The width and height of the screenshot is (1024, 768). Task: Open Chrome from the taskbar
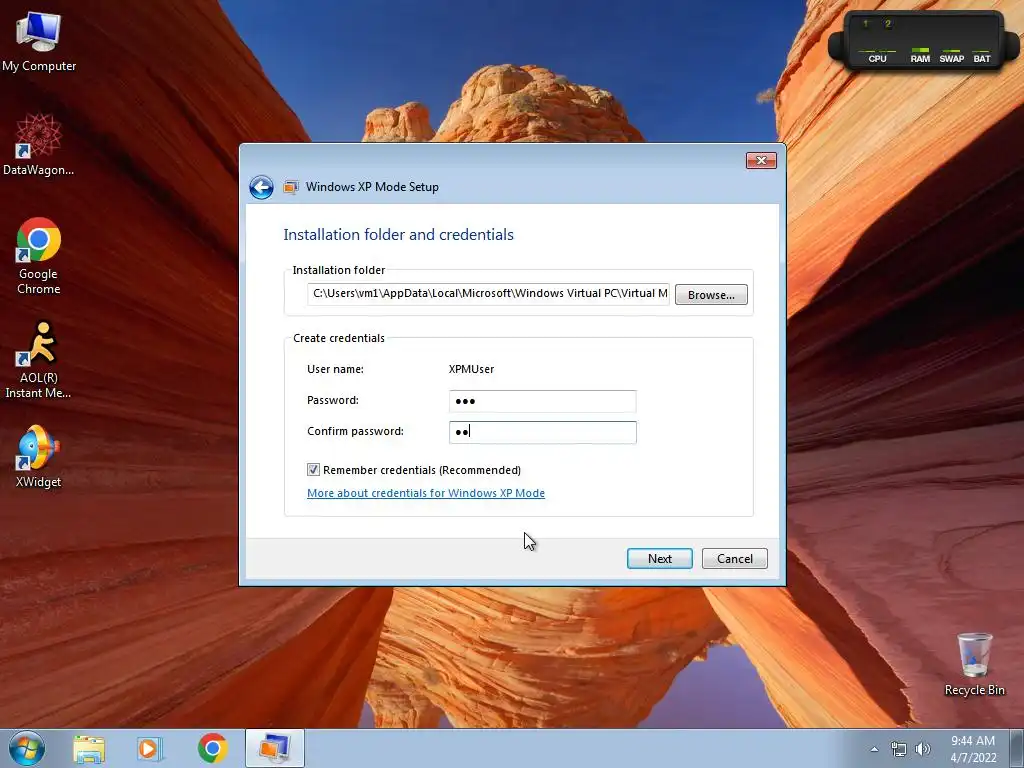212,748
